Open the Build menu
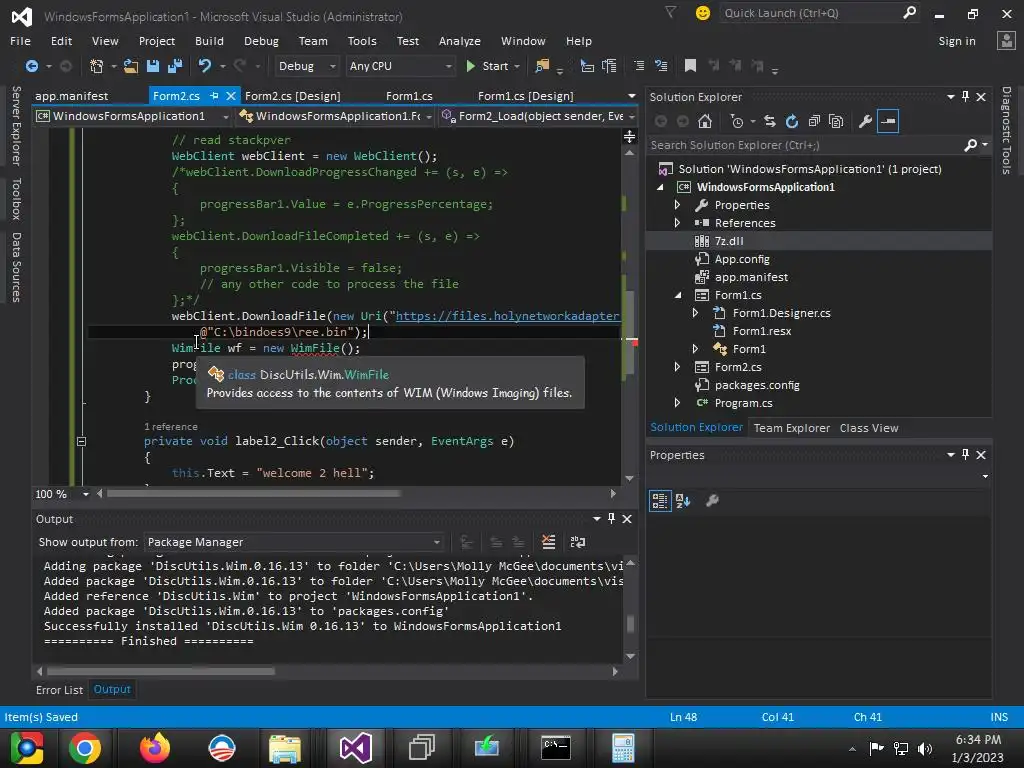 point(209,40)
